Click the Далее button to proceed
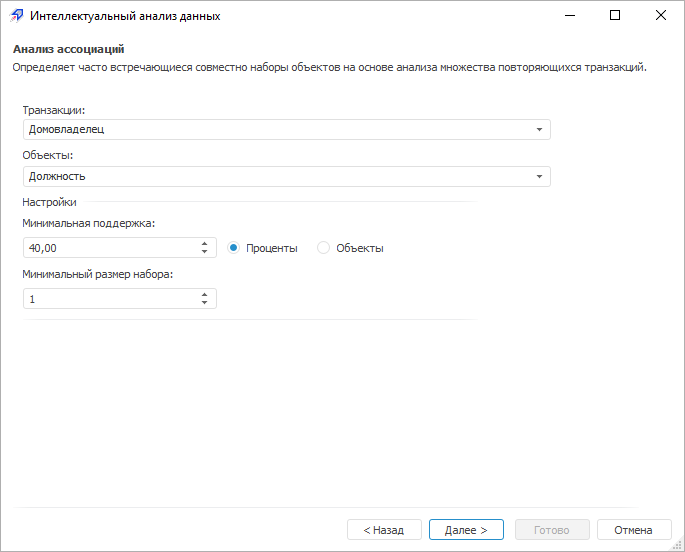Screen dimensions: 685x552 pyautogui.click(x=466, y=530)
